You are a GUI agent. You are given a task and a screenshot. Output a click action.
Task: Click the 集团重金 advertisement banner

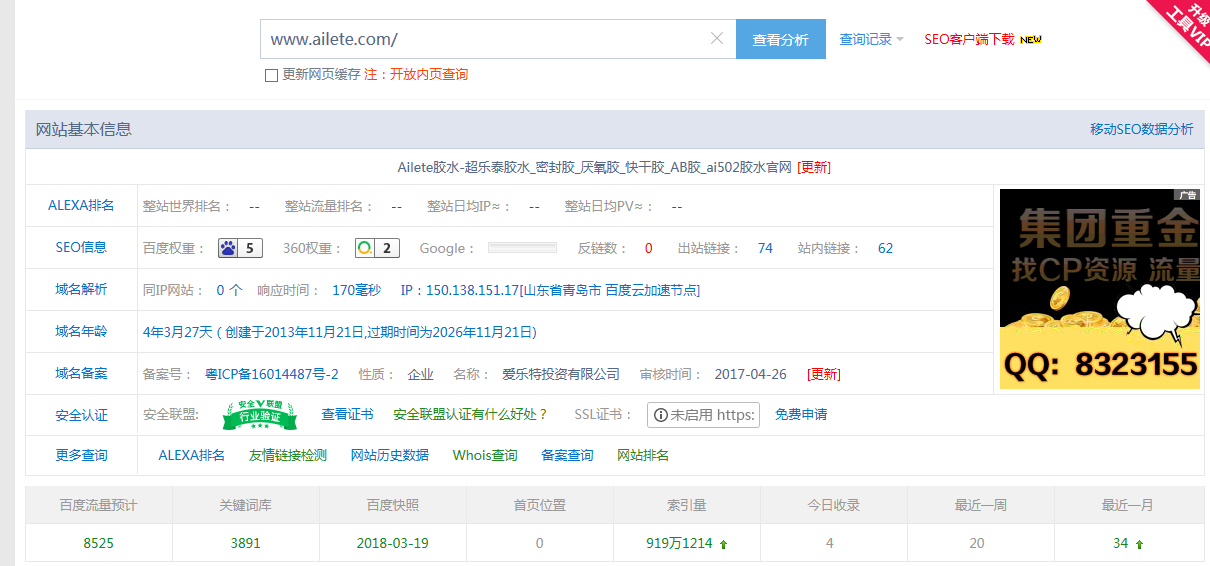pyautogui.click(x=1098, y=288)
